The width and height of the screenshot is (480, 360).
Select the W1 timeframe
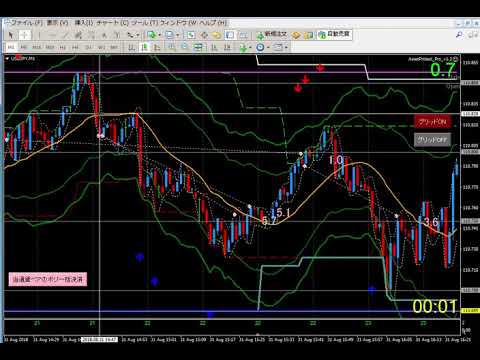coord(101,47)
